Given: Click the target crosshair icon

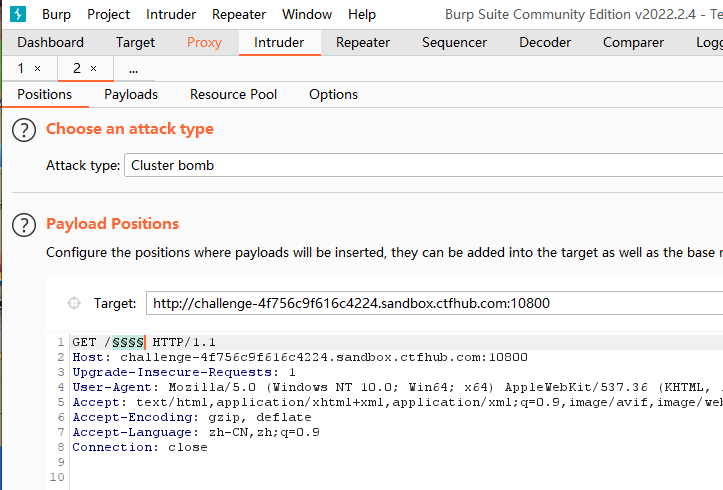Looking at the screenshot, I should pyautogui.click(x=73, y=303).
